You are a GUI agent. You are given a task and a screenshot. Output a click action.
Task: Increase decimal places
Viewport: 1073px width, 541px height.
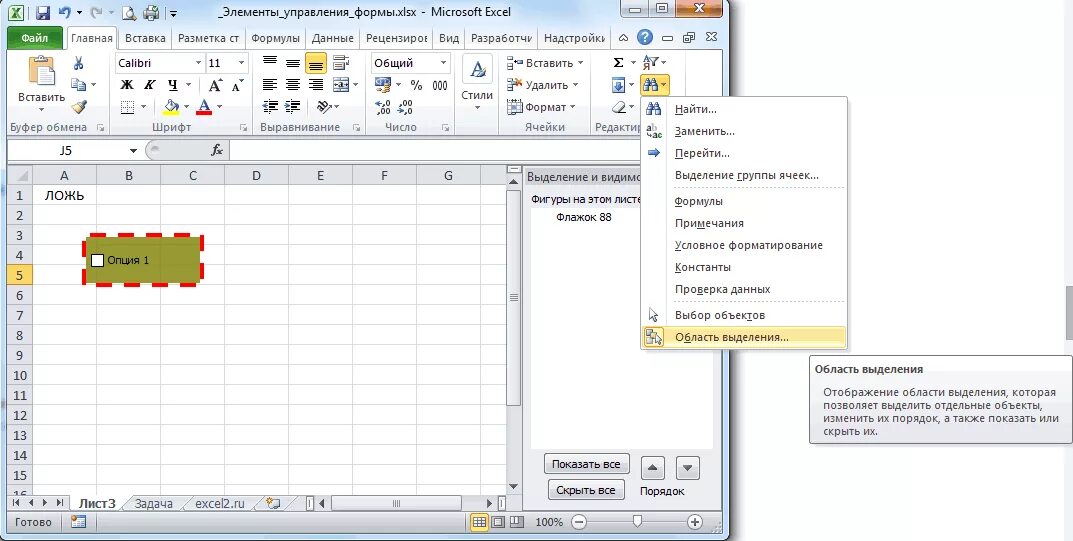[x=383, y=107]
